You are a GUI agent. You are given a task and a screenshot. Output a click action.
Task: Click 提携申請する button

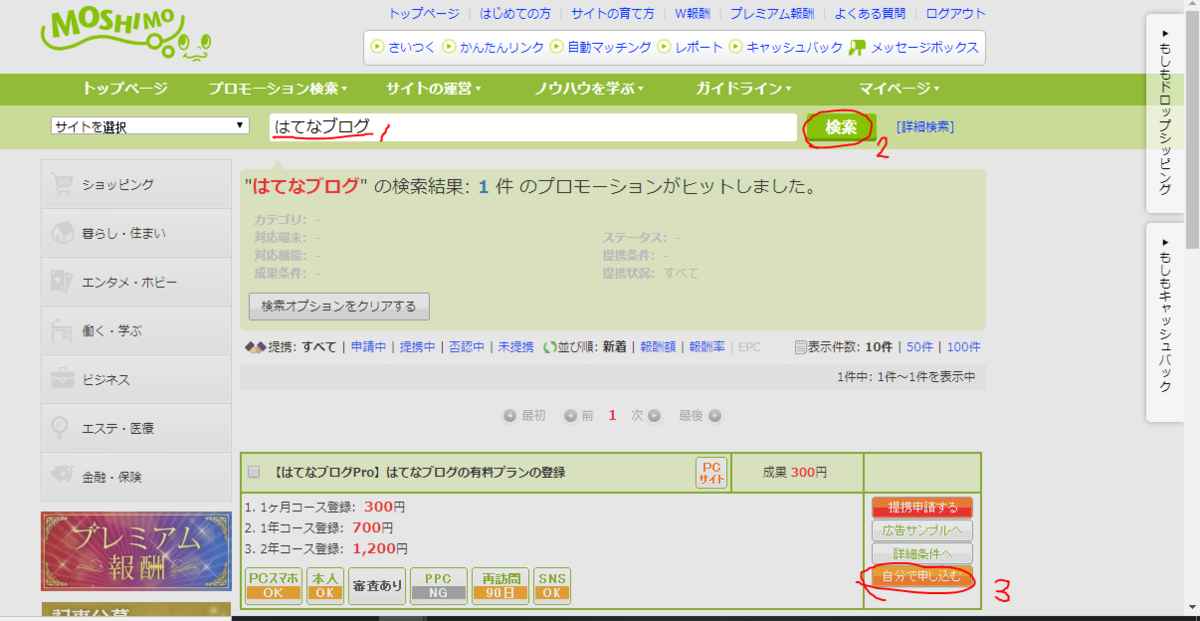pyautogui.click(x=921, y=508)
